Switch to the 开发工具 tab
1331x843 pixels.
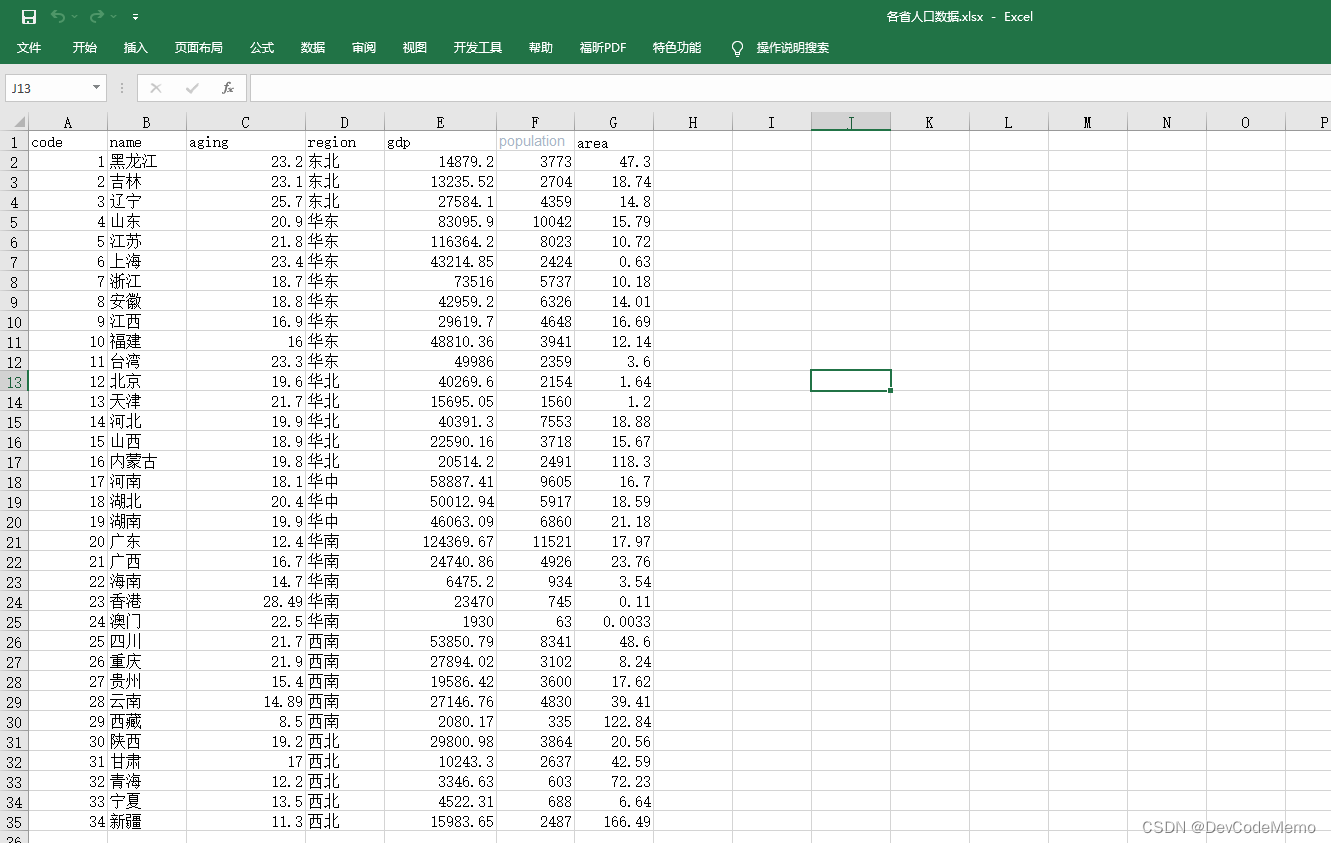pyautogui.click(x=477, y=47)
